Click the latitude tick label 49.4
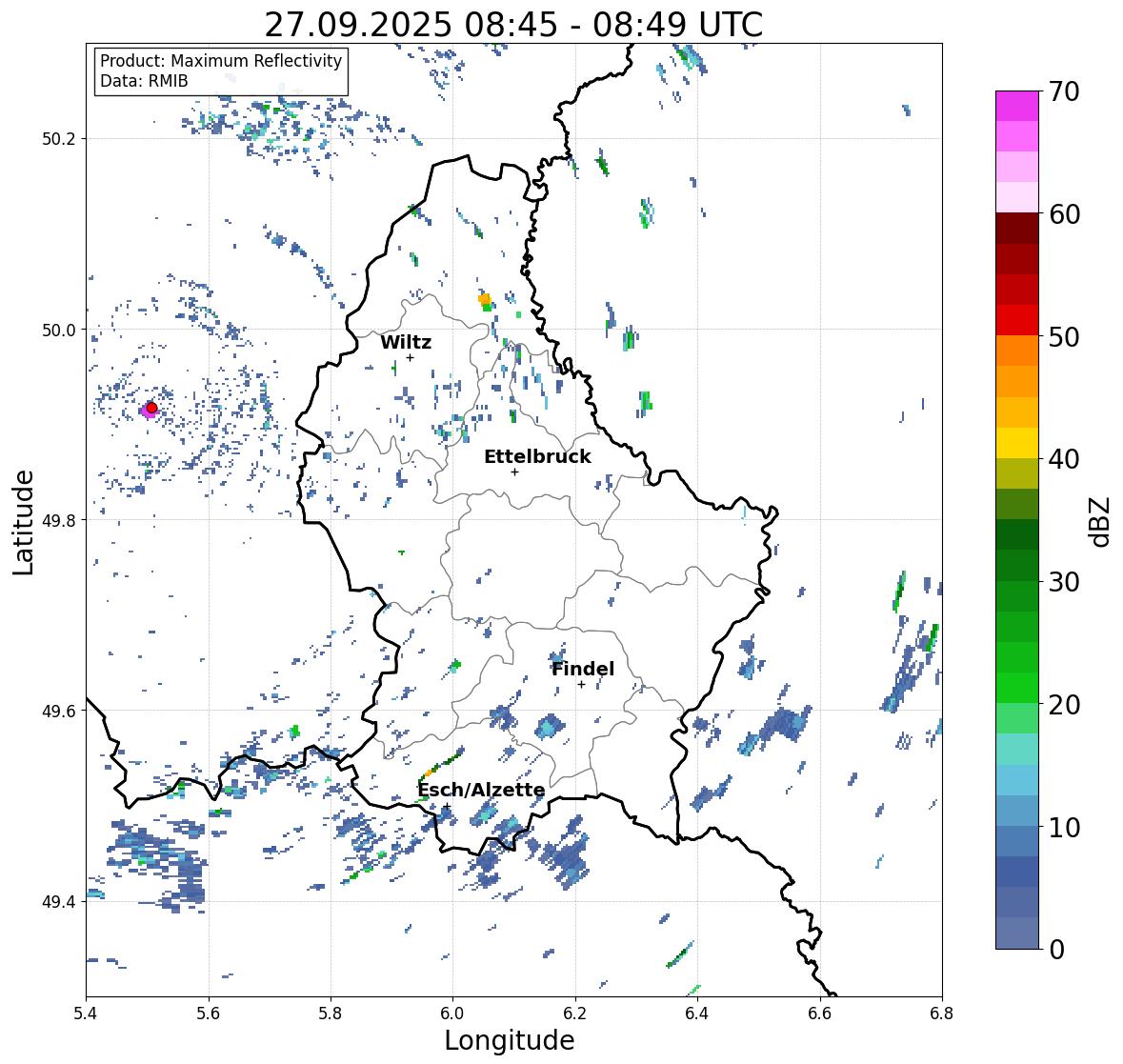The image size is (1123, 1064). click(59, 901)
